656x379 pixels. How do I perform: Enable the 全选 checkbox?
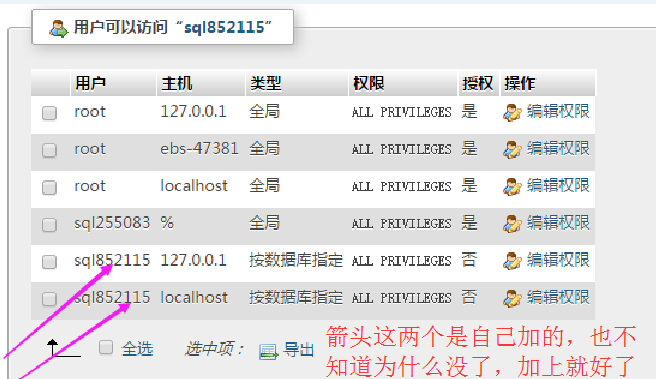106,347
